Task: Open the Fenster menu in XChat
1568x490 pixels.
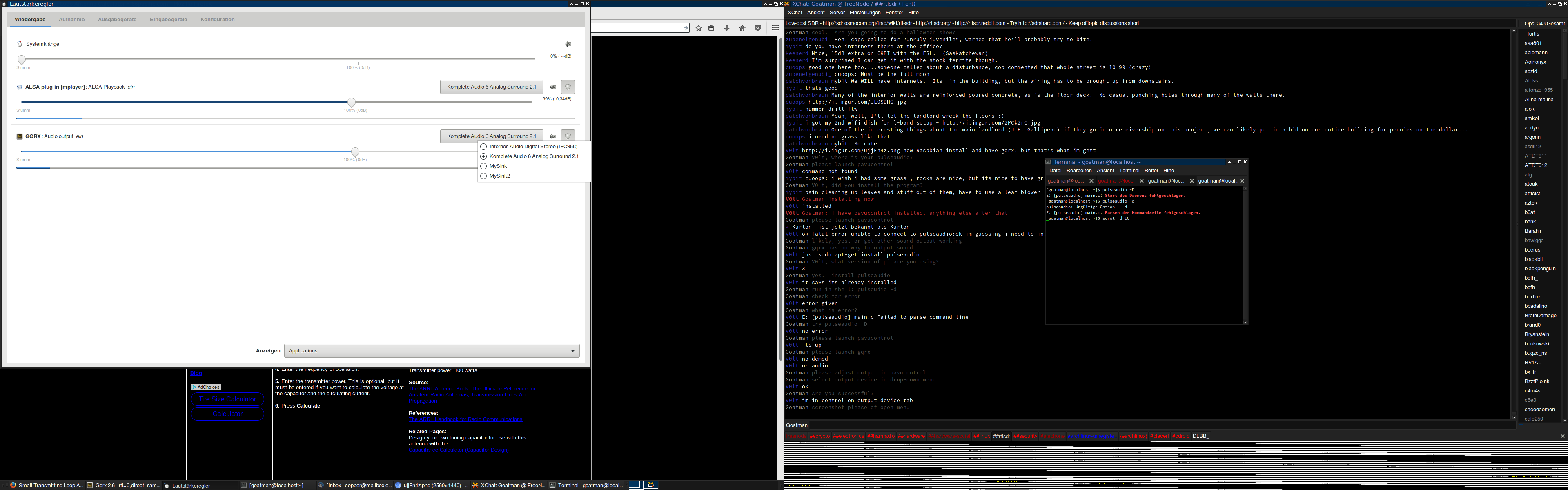Action: [894, 13]
